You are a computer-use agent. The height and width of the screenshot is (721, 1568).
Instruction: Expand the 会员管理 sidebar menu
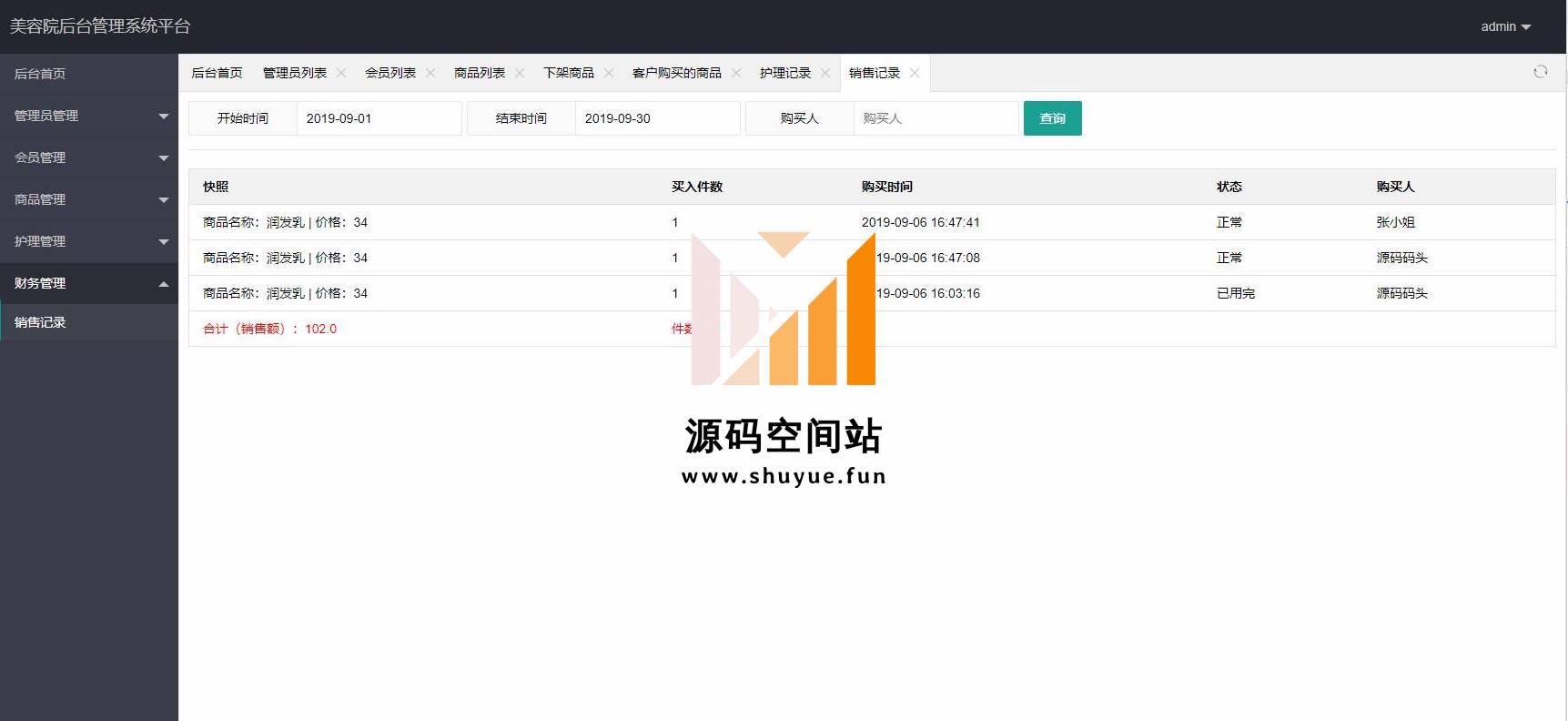click(89, 157)
